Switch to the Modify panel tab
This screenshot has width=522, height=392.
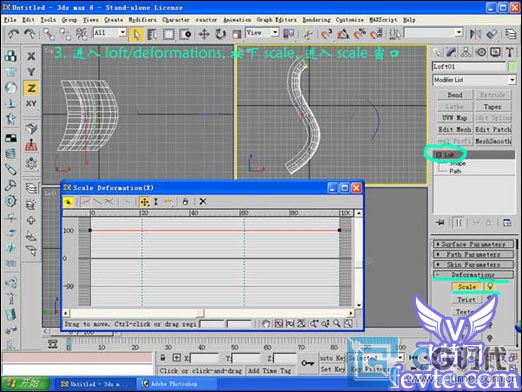[451, 52]
